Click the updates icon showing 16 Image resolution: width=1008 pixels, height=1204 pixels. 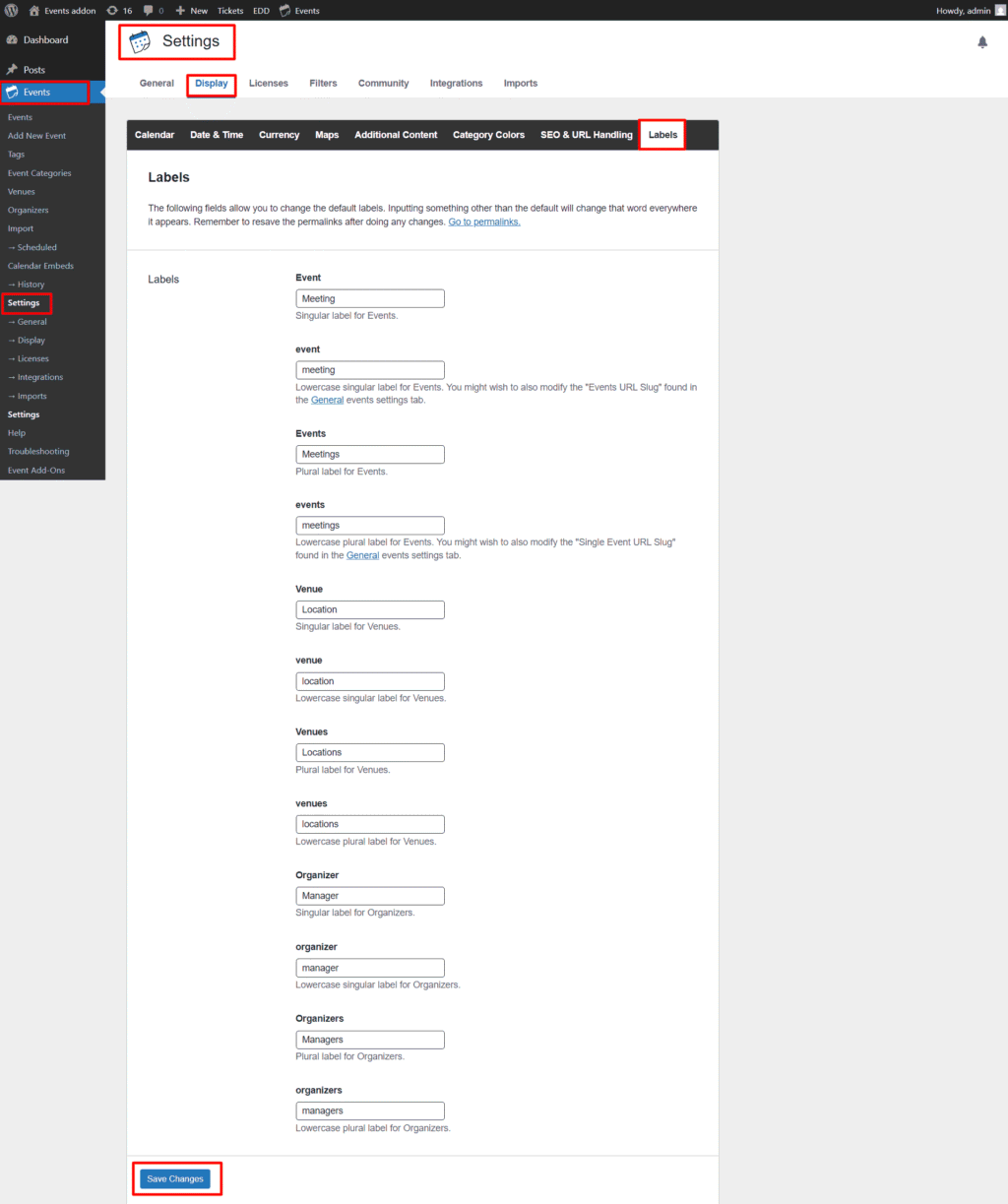(x=112, y=10)
